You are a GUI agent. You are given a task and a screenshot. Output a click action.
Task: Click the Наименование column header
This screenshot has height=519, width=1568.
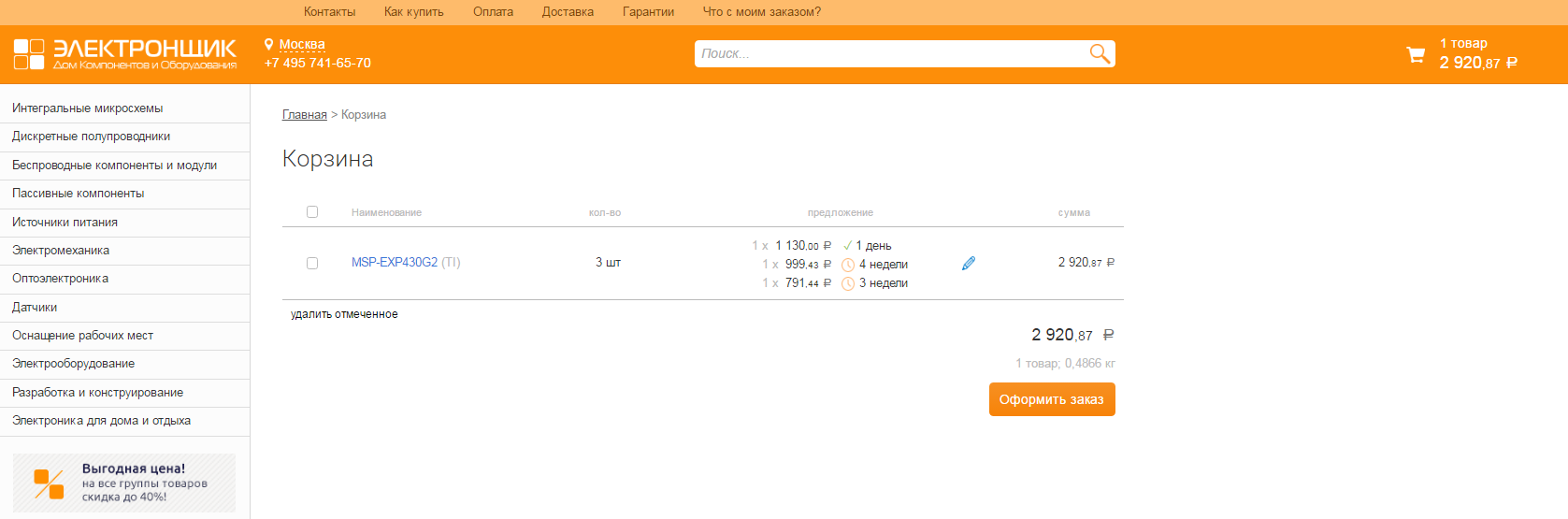click(386, 213)
